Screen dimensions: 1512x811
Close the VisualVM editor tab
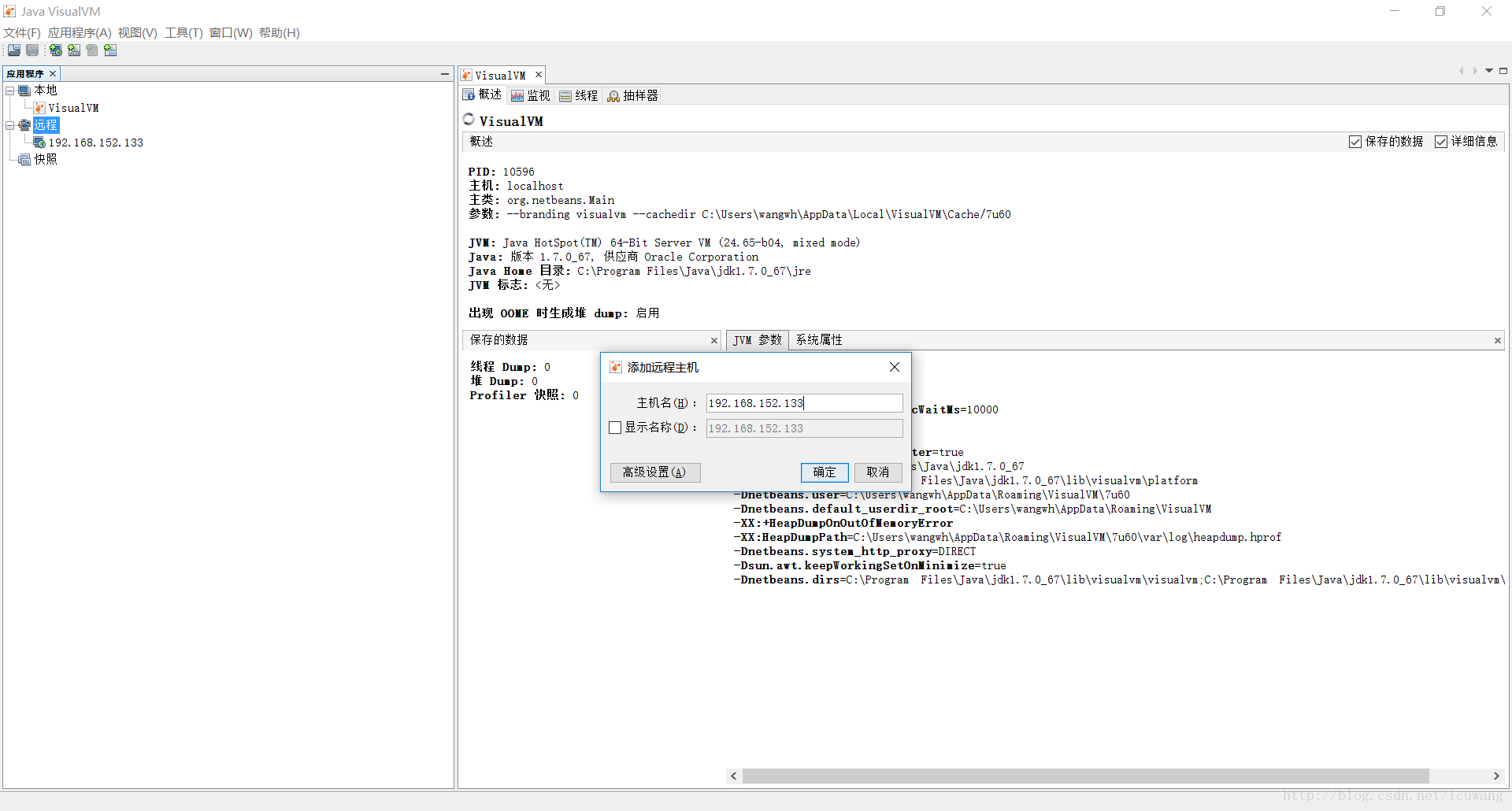point(539,75)
